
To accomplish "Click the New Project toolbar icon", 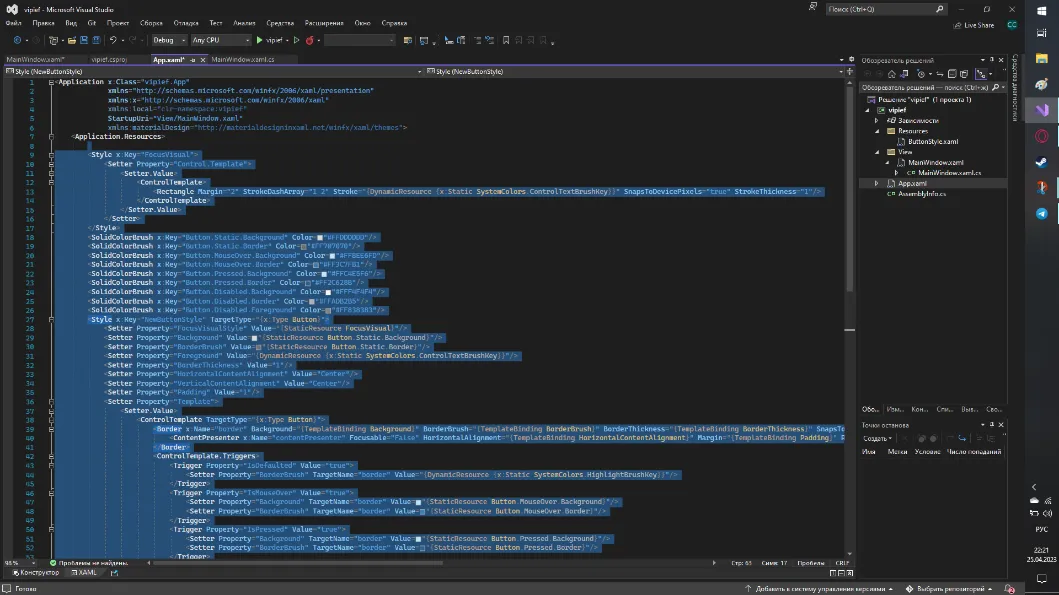I will (53, 41).
